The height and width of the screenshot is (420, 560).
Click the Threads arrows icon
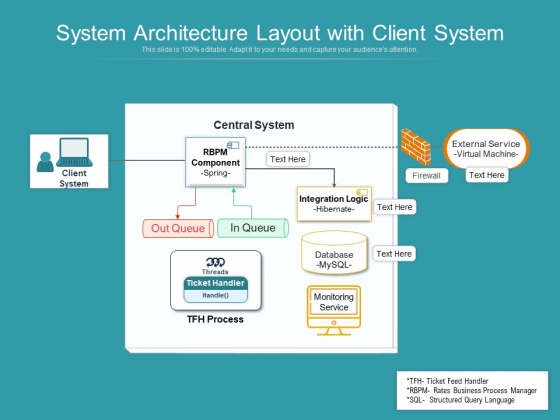pyautogui.click(x=215, y=262)
